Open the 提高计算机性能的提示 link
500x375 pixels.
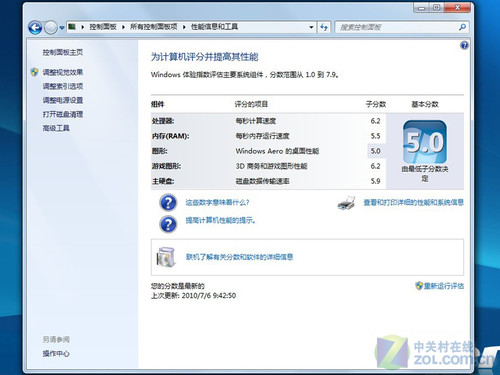tap(220, 220)
